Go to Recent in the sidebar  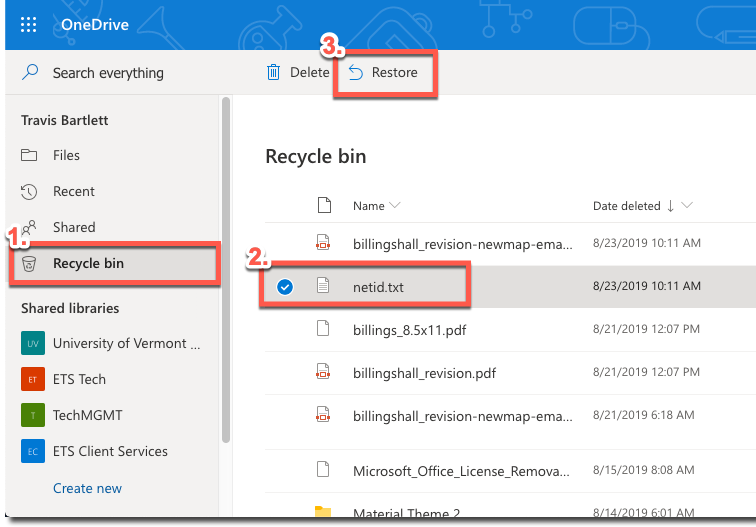pos(74,191)
